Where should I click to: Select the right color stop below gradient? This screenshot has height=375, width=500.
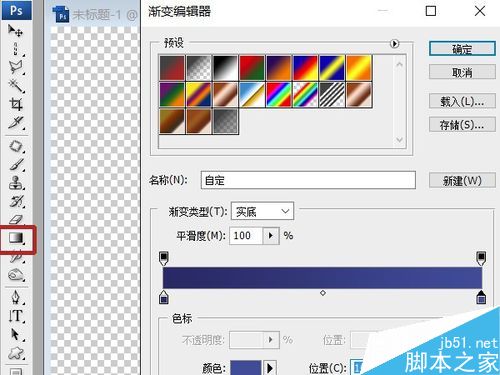(481, 297)
